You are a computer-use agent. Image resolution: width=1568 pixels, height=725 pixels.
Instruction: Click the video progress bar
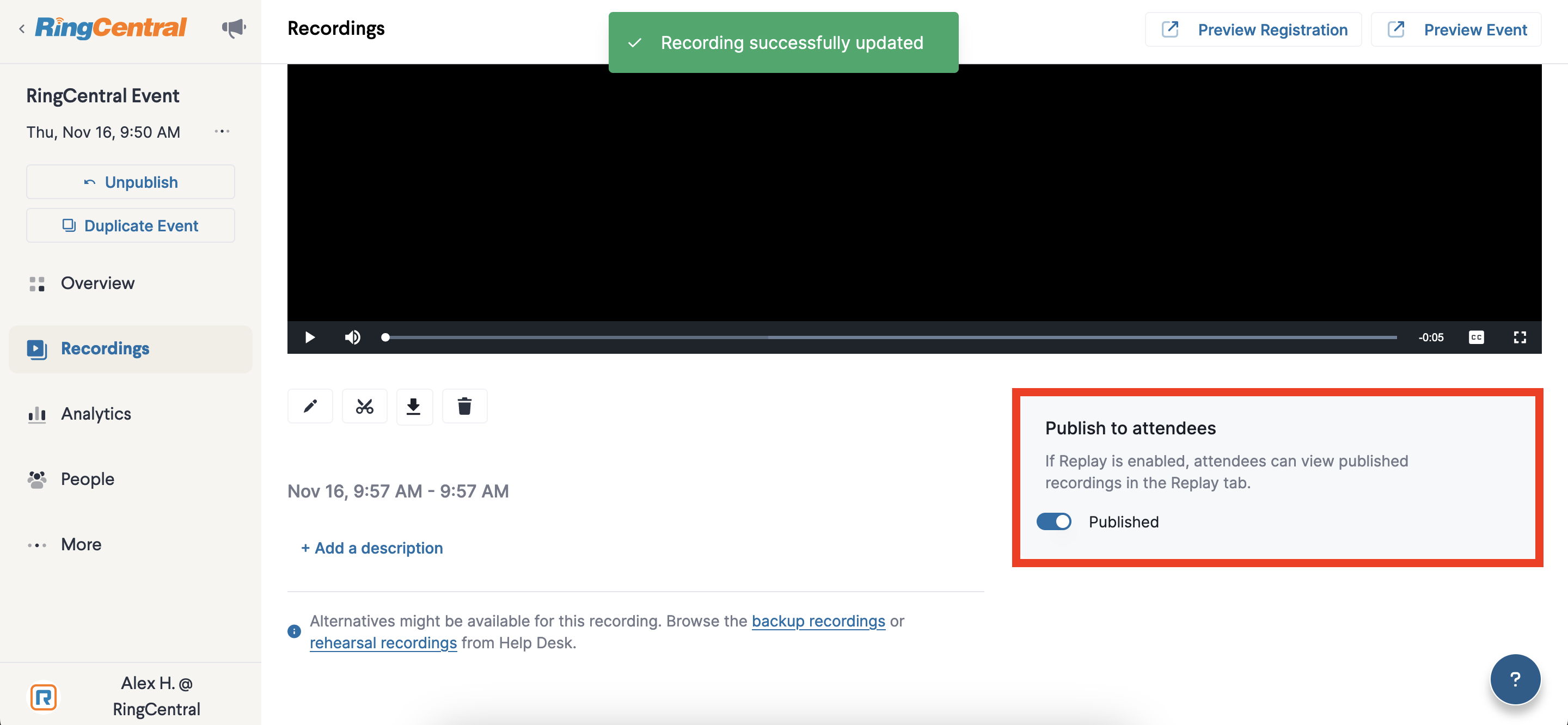pos(890,337)
